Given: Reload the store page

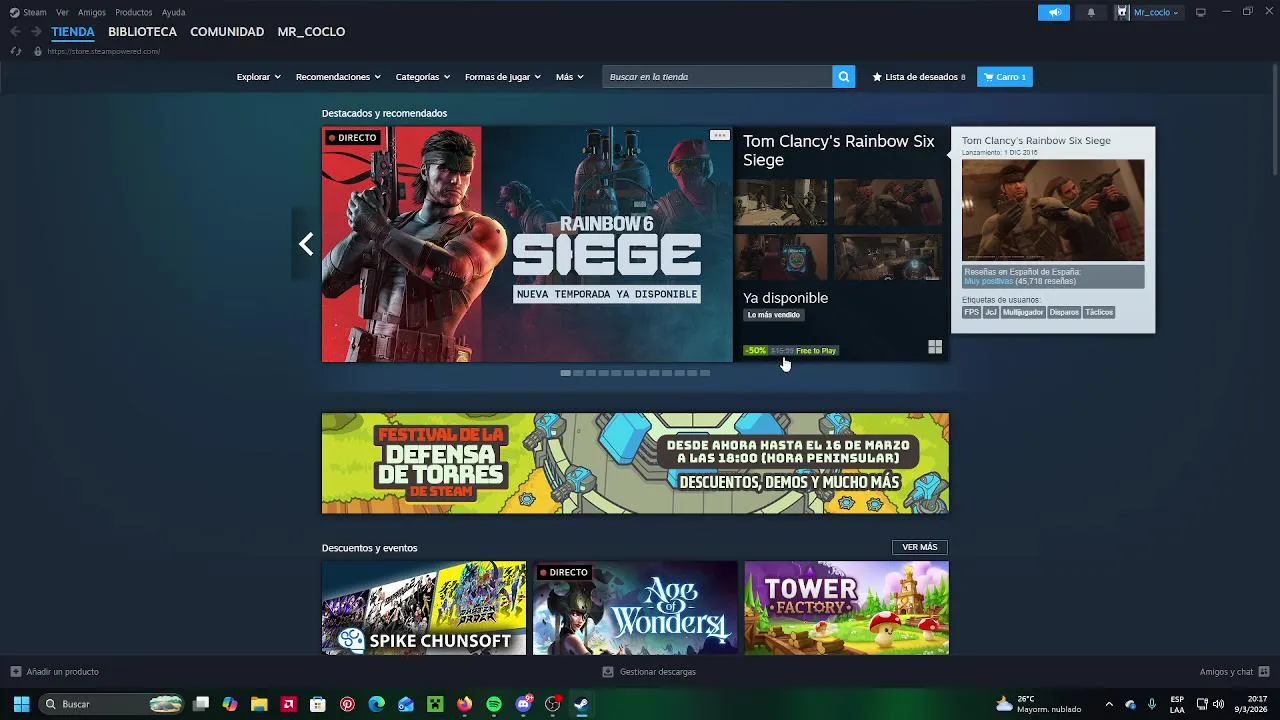Looking at the screenshot, I should [x=15, y=51].
